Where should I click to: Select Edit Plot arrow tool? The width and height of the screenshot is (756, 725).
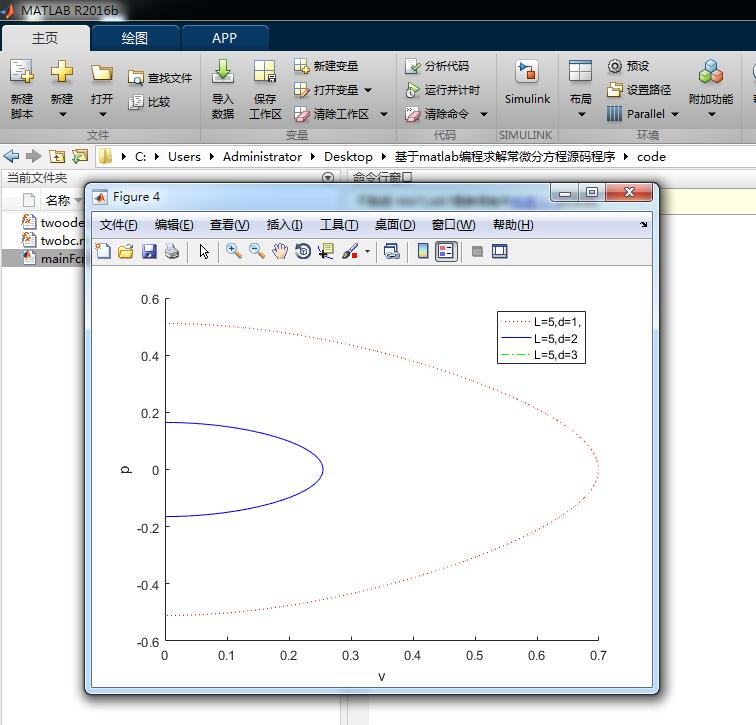204,251
